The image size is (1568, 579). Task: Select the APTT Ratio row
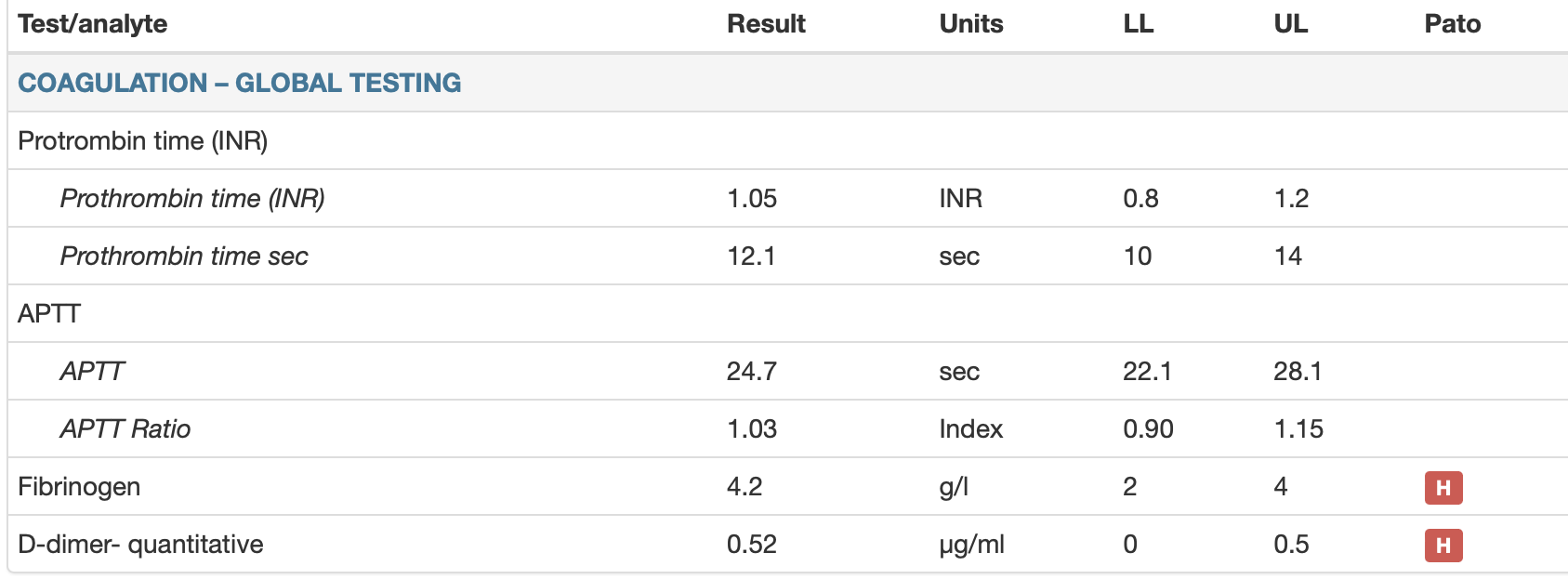[125, 428]
